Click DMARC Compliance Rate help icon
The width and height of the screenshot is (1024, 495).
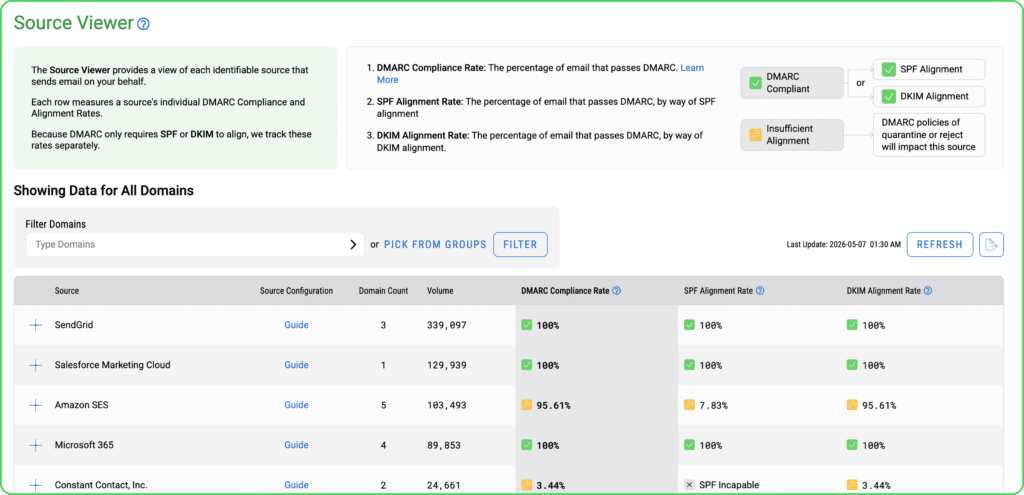click(x=616, y=291)
